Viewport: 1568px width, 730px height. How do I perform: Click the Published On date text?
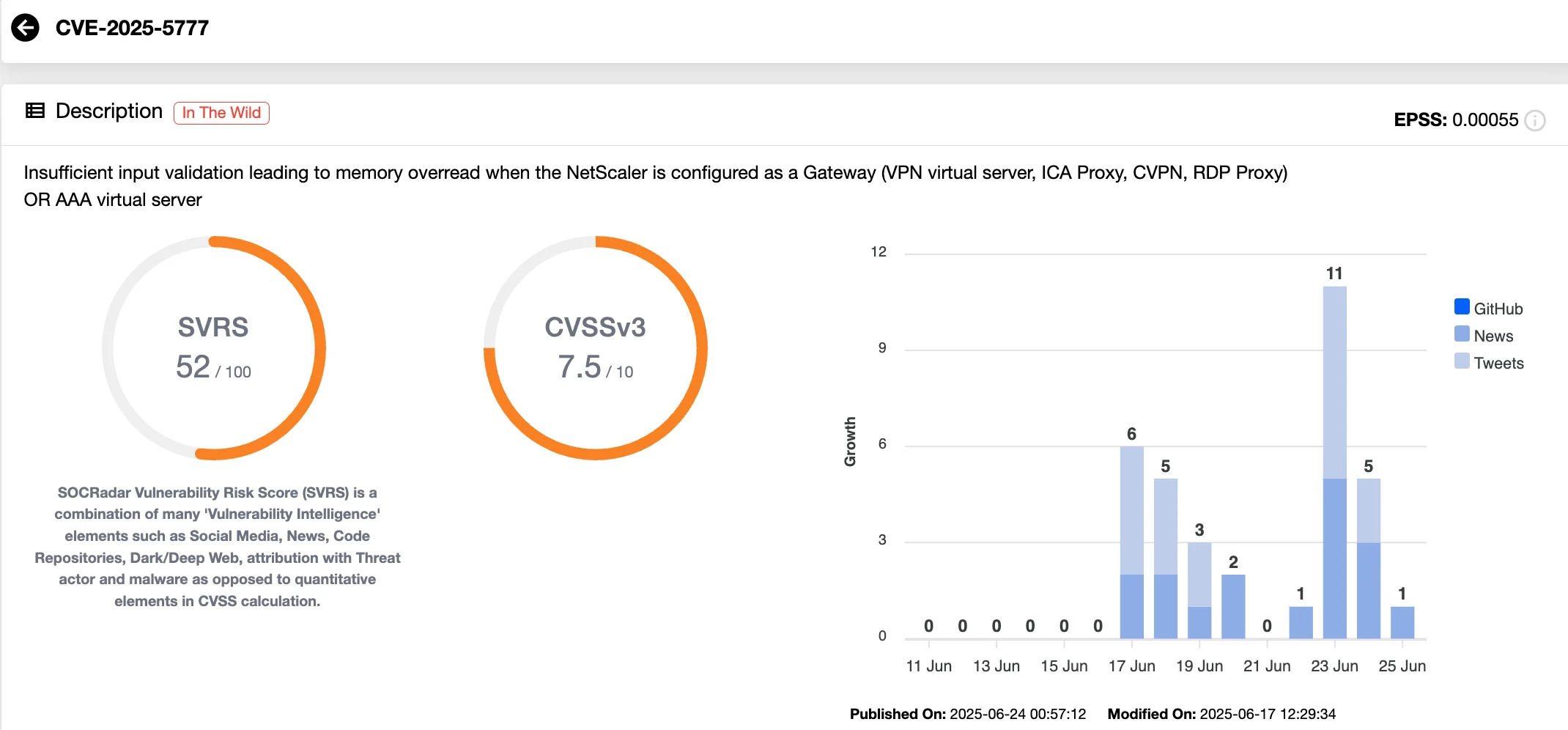(x=968, y=714)
